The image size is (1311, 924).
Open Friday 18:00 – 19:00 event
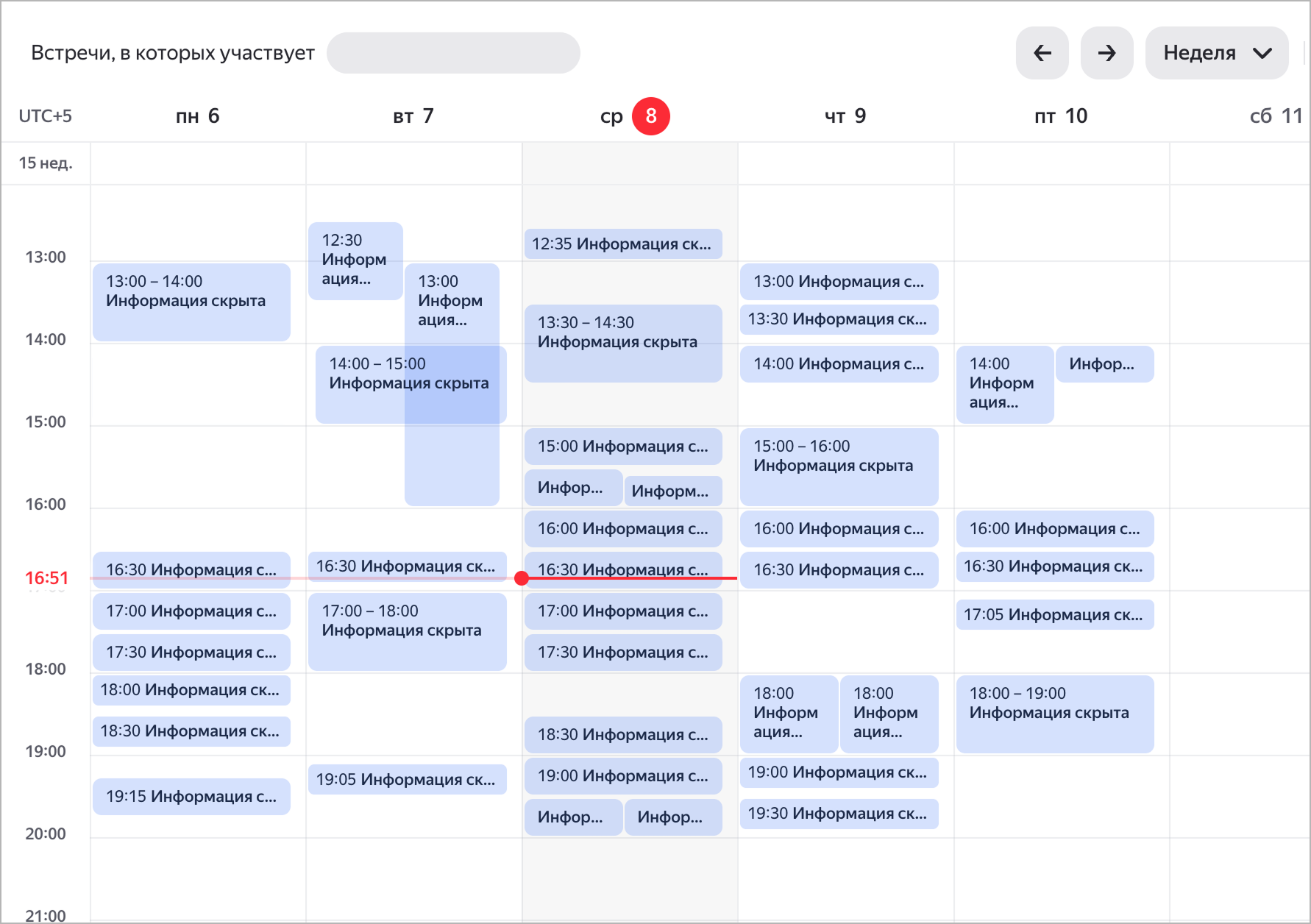tap(1055, 714)
